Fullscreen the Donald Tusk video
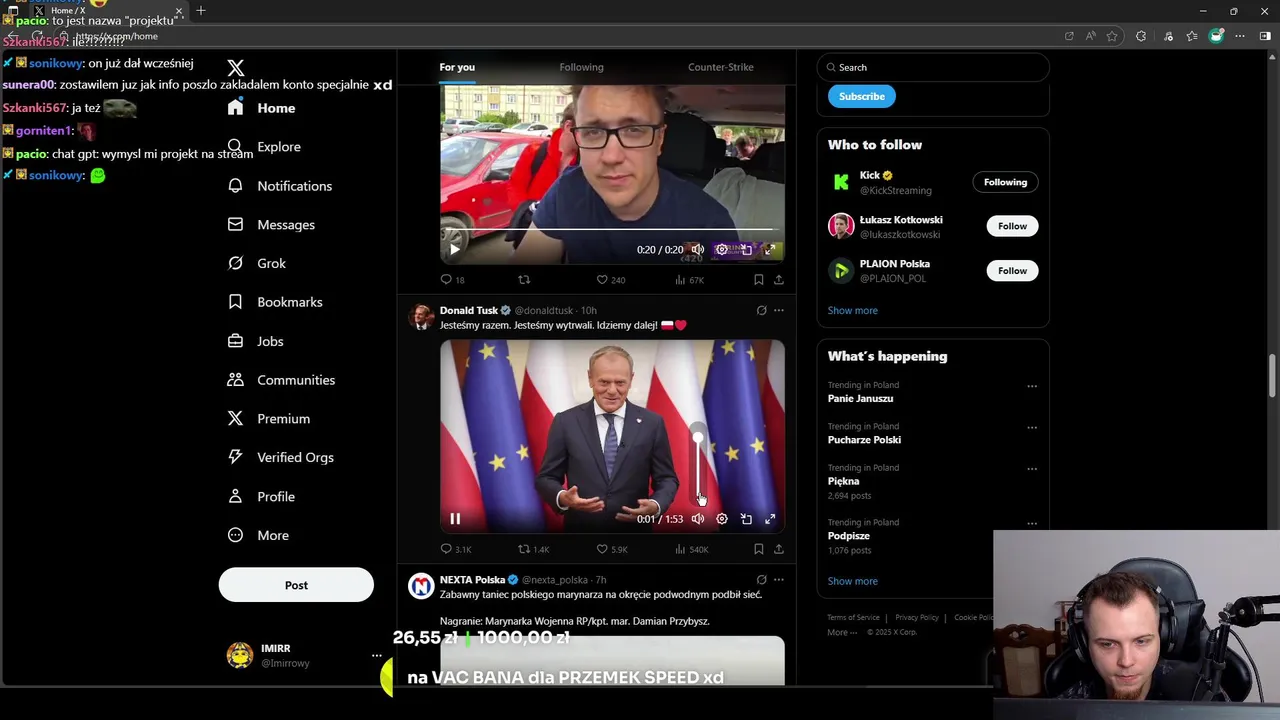Screen dimensions: 1280x720 click(770, 519)
